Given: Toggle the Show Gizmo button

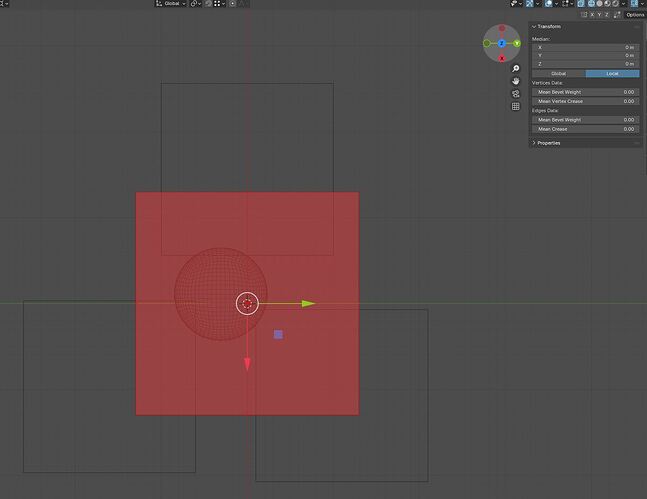Looking at the screenshot, I should (x=530, y=4).
